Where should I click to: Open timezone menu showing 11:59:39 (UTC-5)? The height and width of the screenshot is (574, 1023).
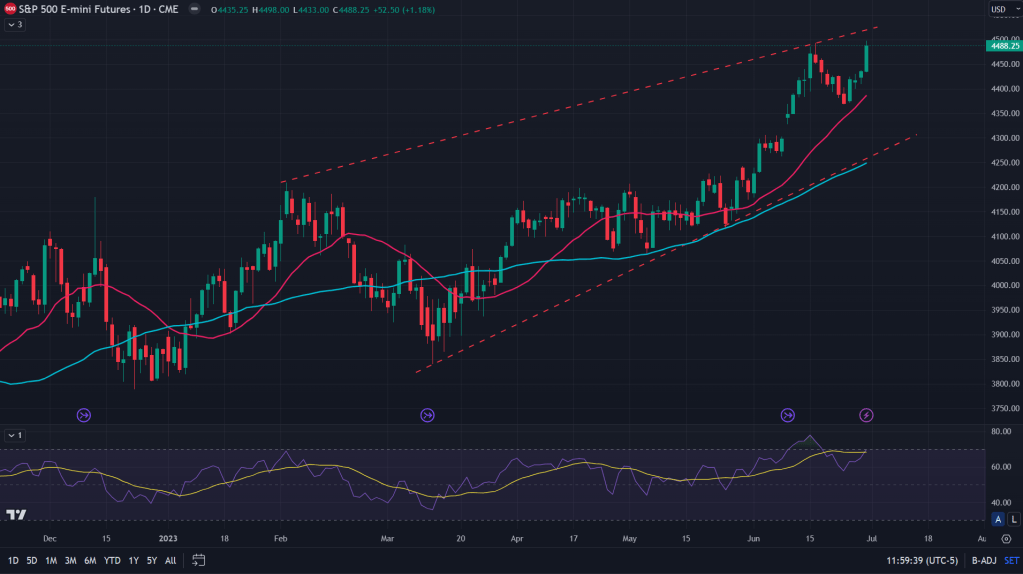click(x=922, y=560)
